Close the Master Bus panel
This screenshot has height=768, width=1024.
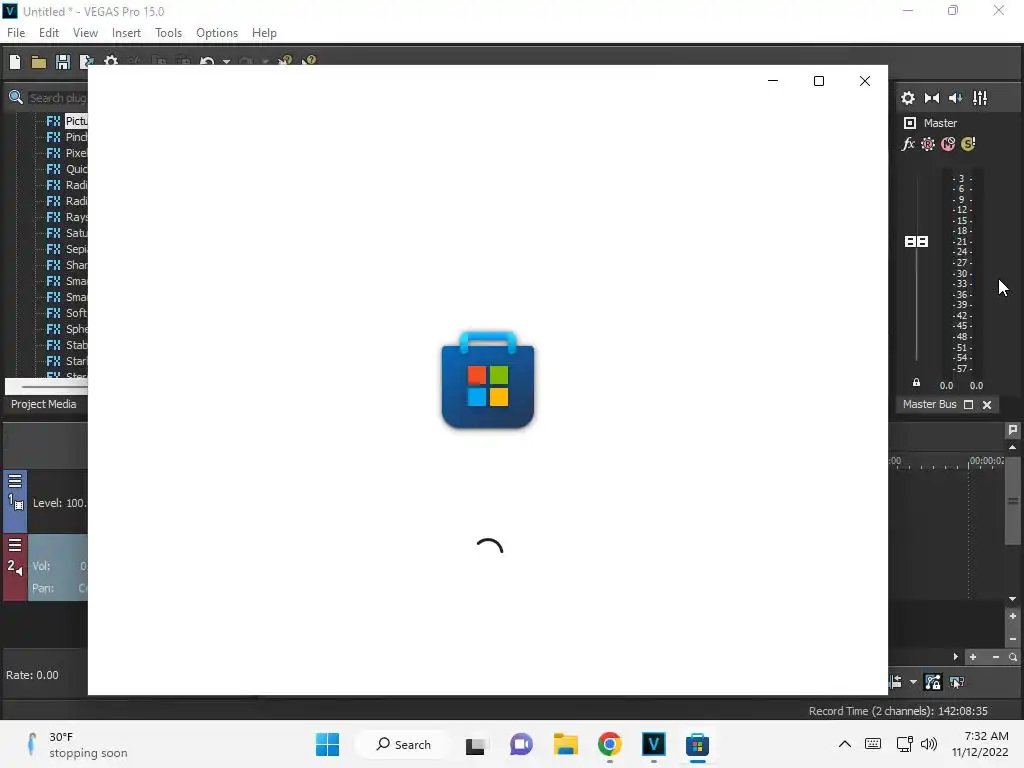(x=987, y=405)
